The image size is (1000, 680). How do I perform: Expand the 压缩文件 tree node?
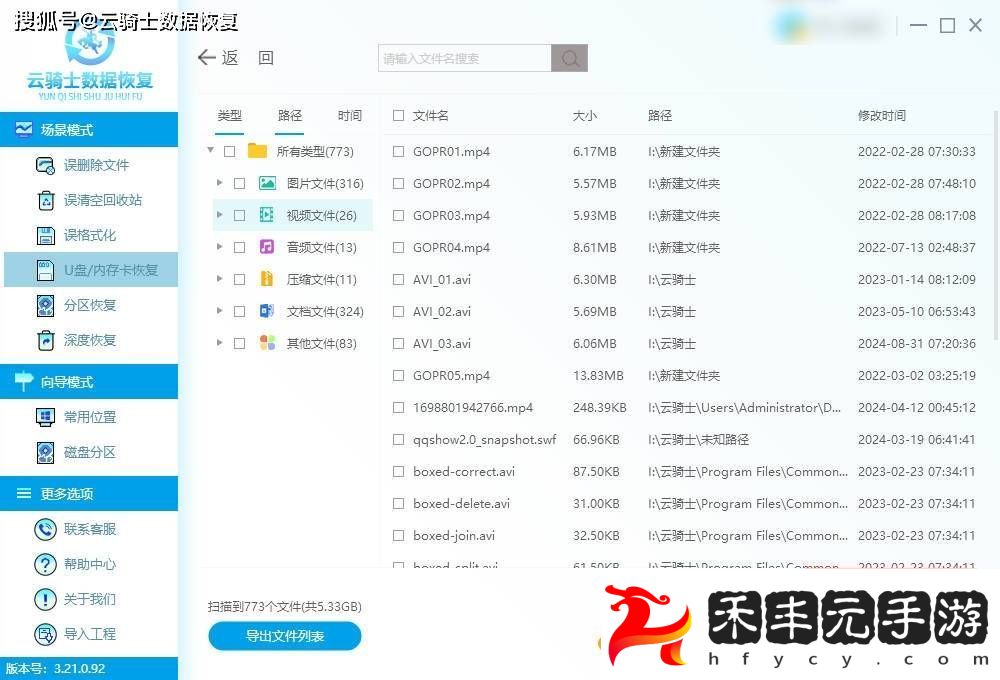[x=219, y=279]
